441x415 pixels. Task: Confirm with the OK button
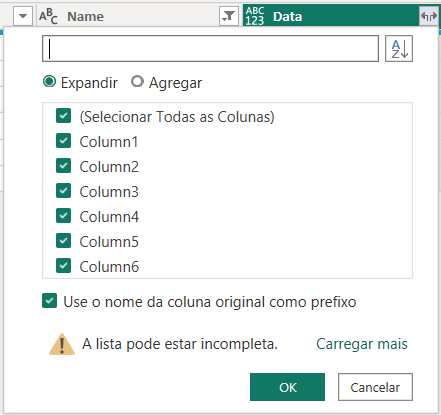click(287, 387)
